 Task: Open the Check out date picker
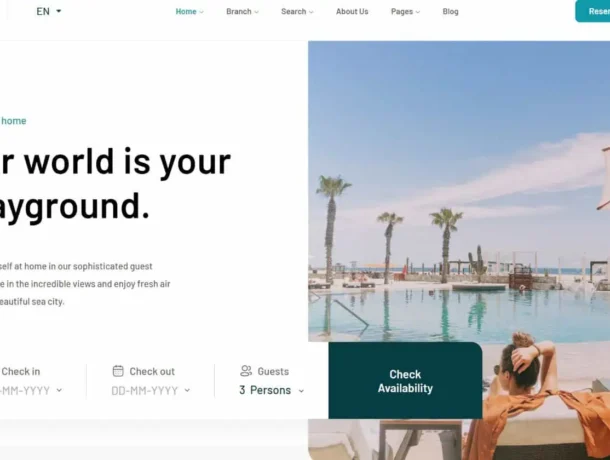click(x=151, y=390)
